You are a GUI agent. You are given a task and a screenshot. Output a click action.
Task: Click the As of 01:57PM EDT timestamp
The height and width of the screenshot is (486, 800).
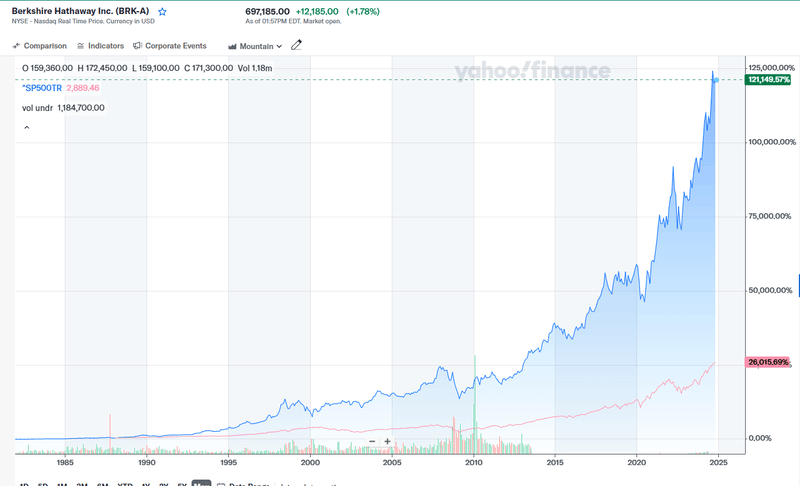293,21
